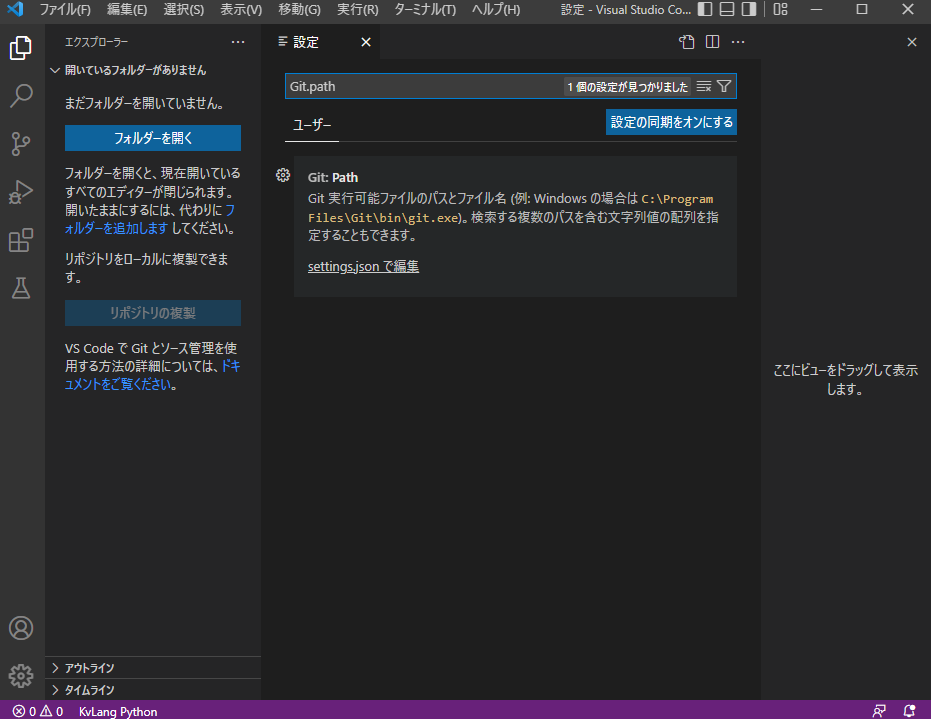Open the Extensions view
The image size is (931, 719).
click(21, 240)
